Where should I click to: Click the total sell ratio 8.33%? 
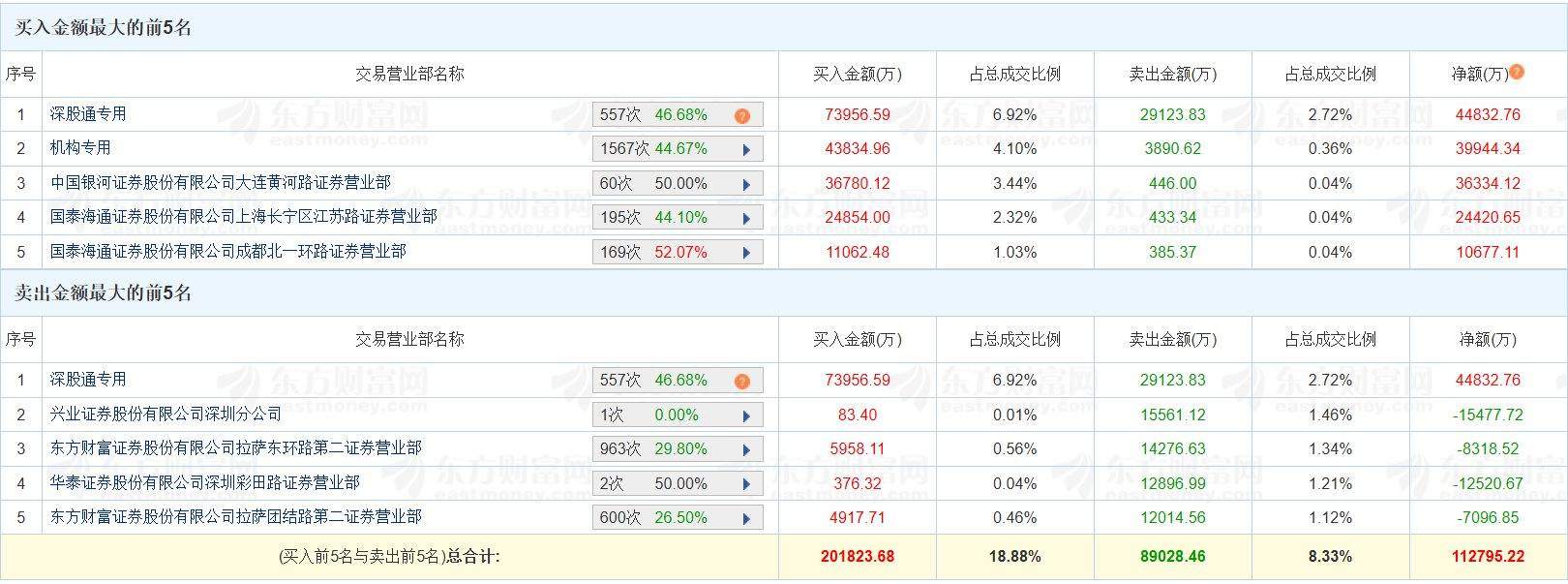(1330, 556)
